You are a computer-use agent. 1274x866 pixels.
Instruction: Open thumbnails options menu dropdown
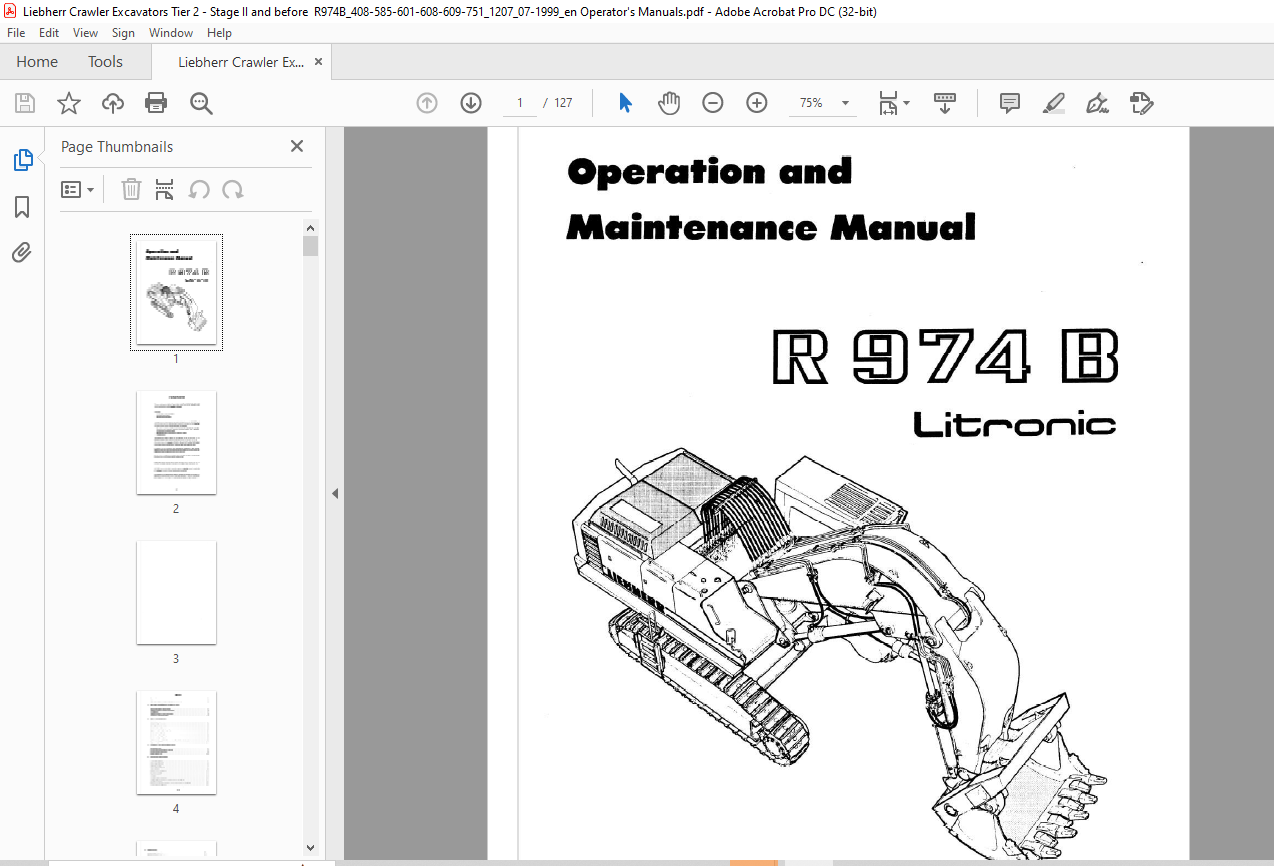pos(78,189)
